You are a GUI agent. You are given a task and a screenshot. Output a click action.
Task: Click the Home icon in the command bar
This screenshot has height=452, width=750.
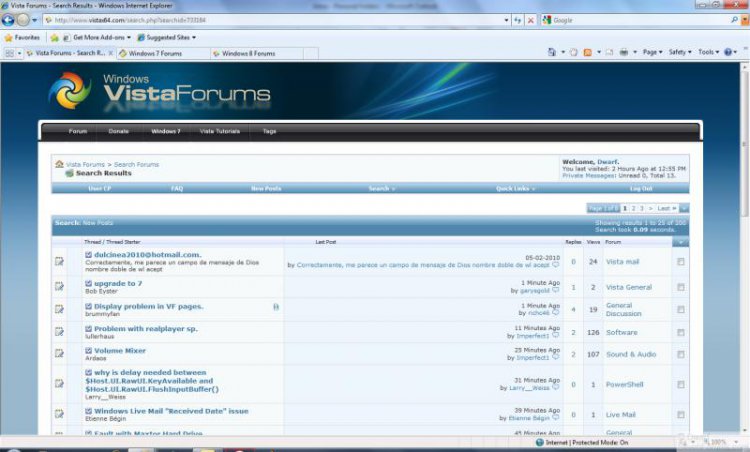pos(551,52)
